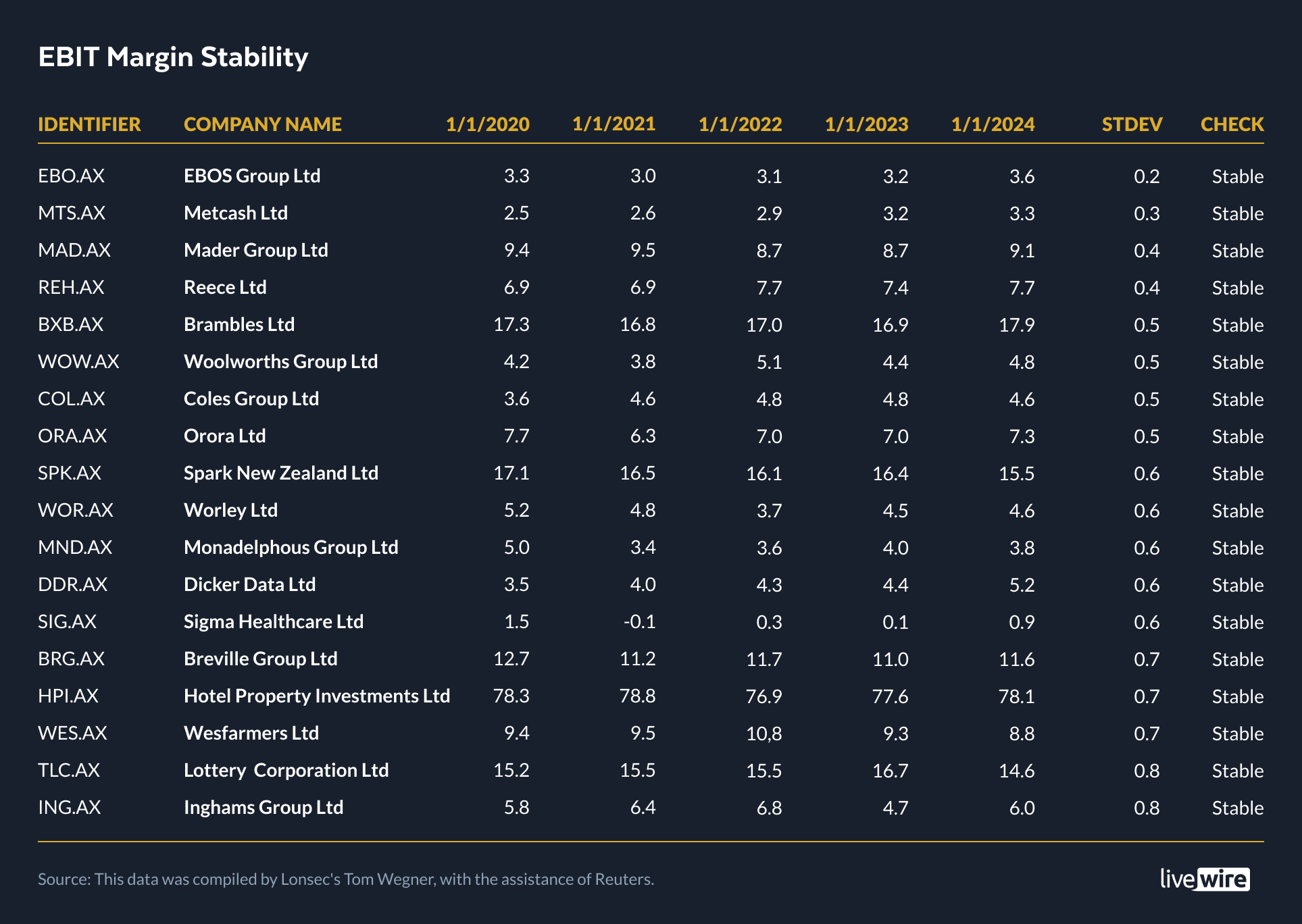
Task: Select the Woolworths Group Ltd row name
Action: [280, 362]
